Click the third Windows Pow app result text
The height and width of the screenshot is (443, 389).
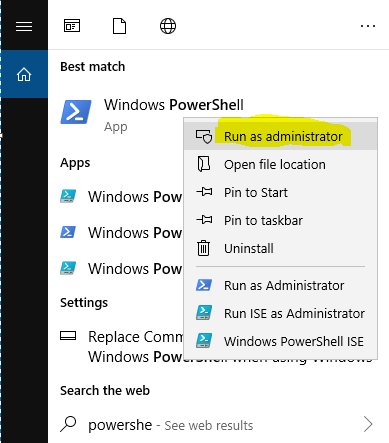[135, 268]
